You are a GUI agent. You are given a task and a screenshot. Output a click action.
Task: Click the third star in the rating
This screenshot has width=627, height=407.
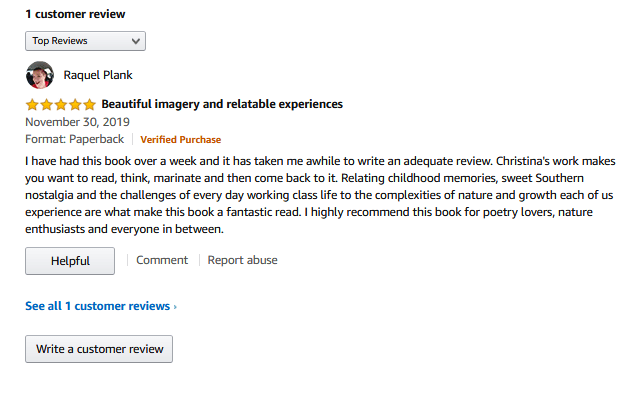click(60, 104)
